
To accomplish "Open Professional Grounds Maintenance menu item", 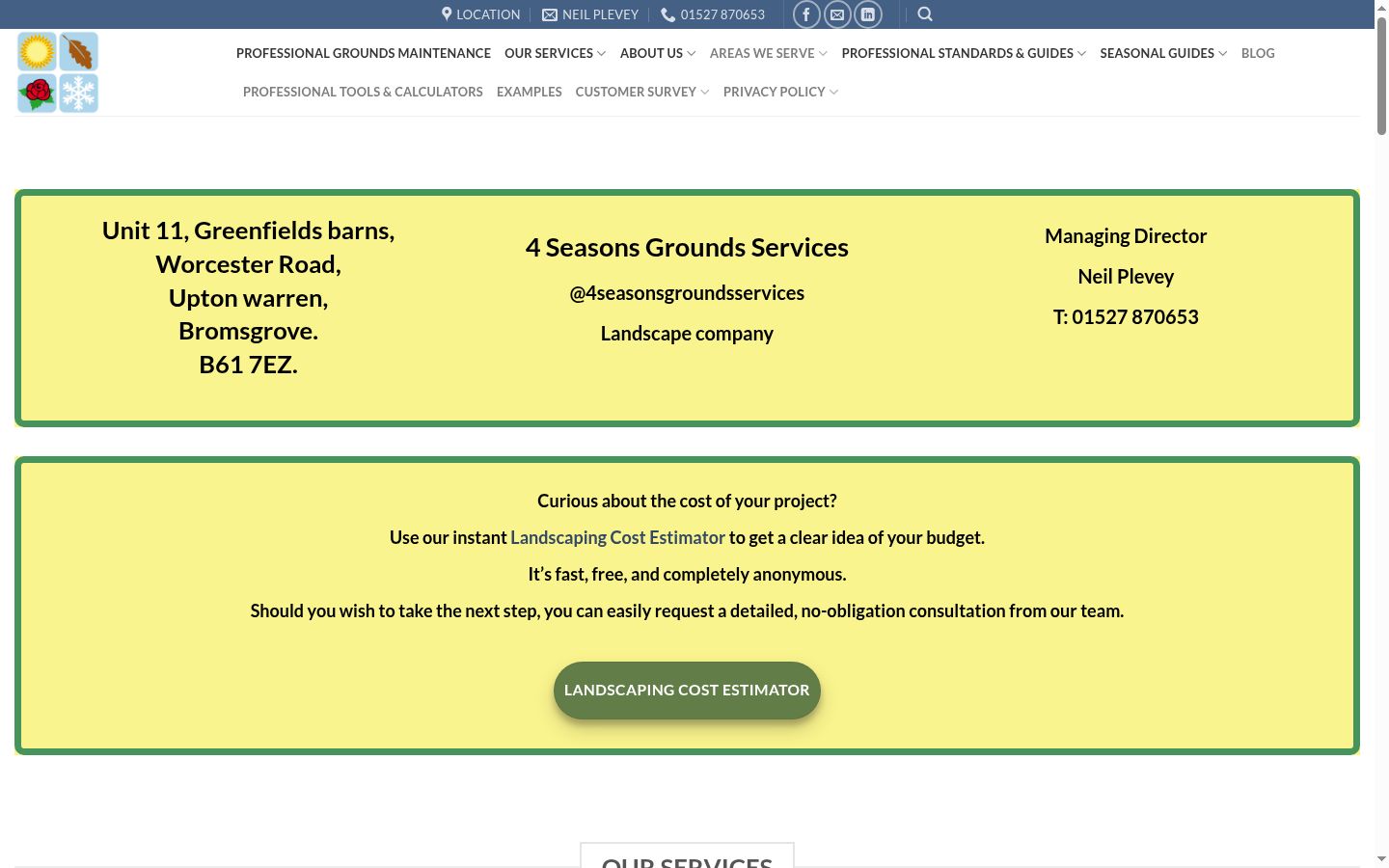I will pos(364,53).
